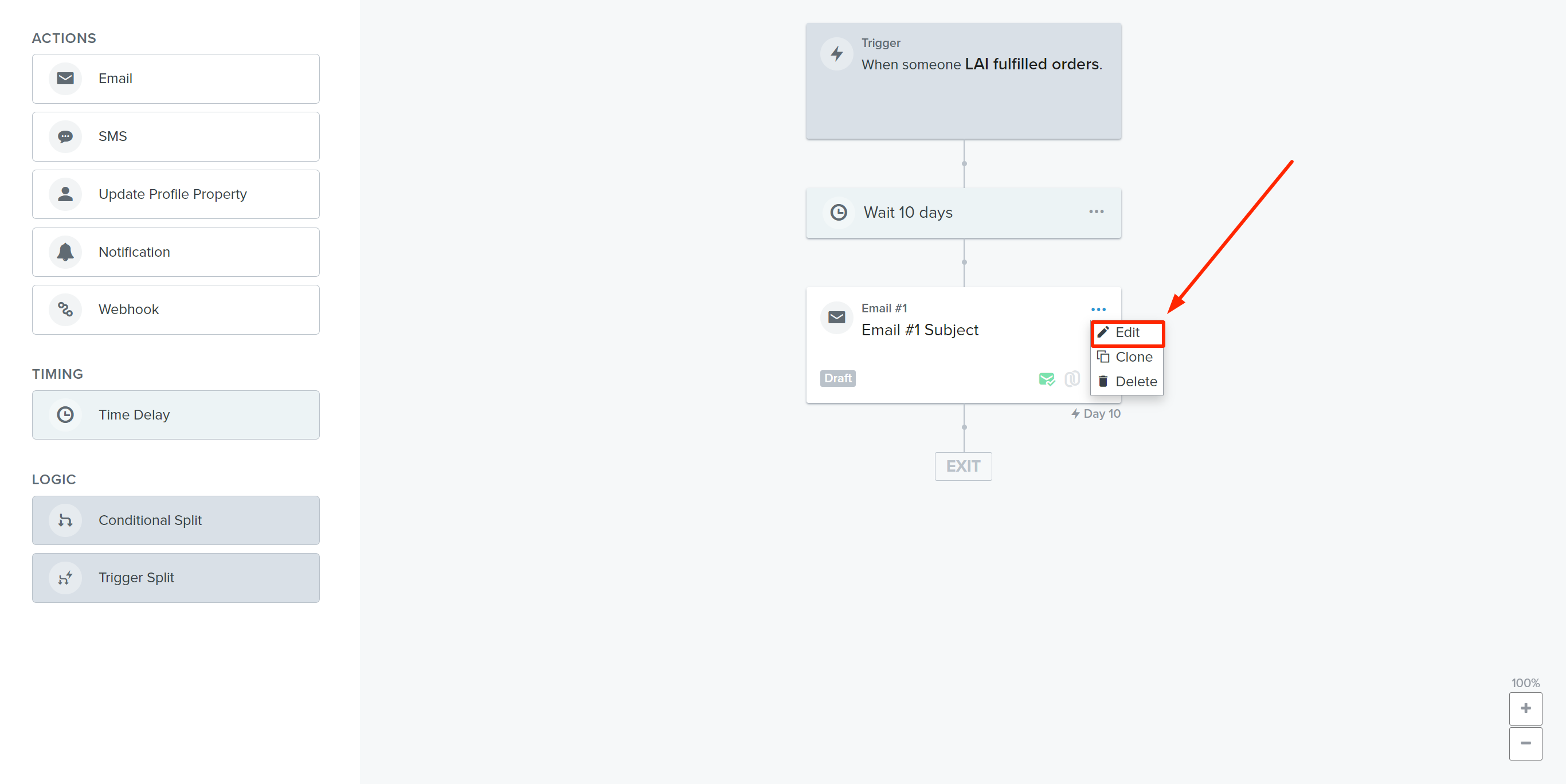Click the Draft status badge
The width and height of the screenshot is (1566, 784).
837,378
